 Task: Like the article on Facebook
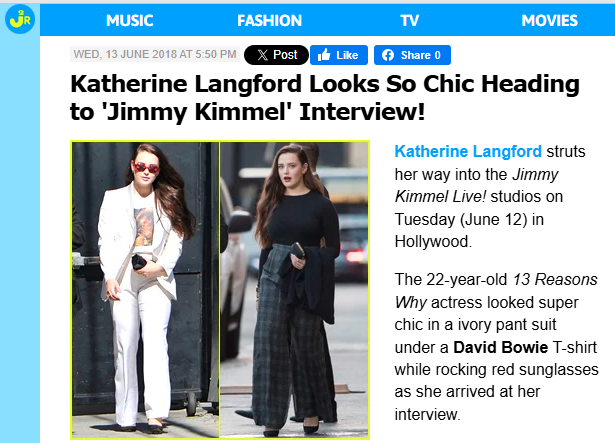339,55
